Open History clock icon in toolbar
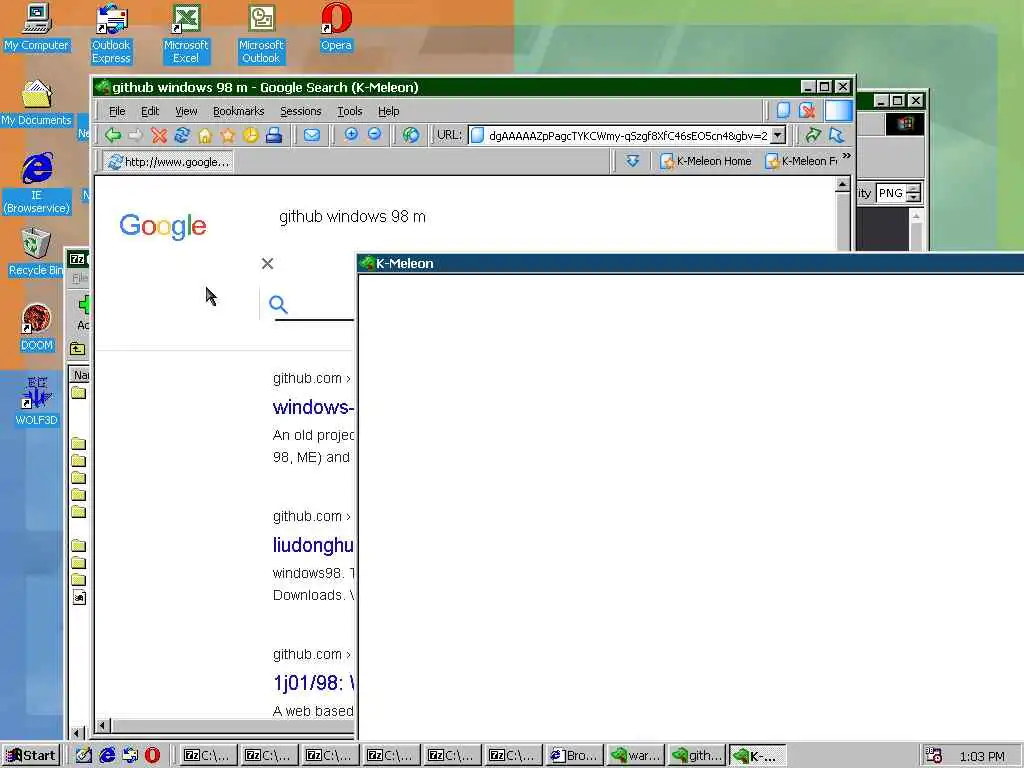 click(x=251, y=135)
